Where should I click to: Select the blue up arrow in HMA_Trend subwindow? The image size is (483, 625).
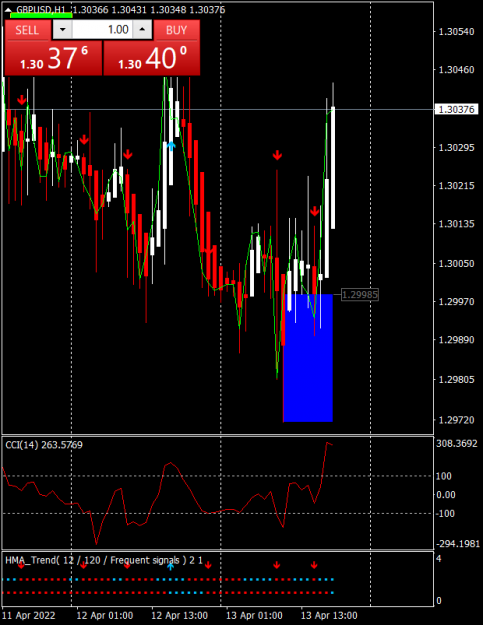pyautogui.click(x=171, y=566)
